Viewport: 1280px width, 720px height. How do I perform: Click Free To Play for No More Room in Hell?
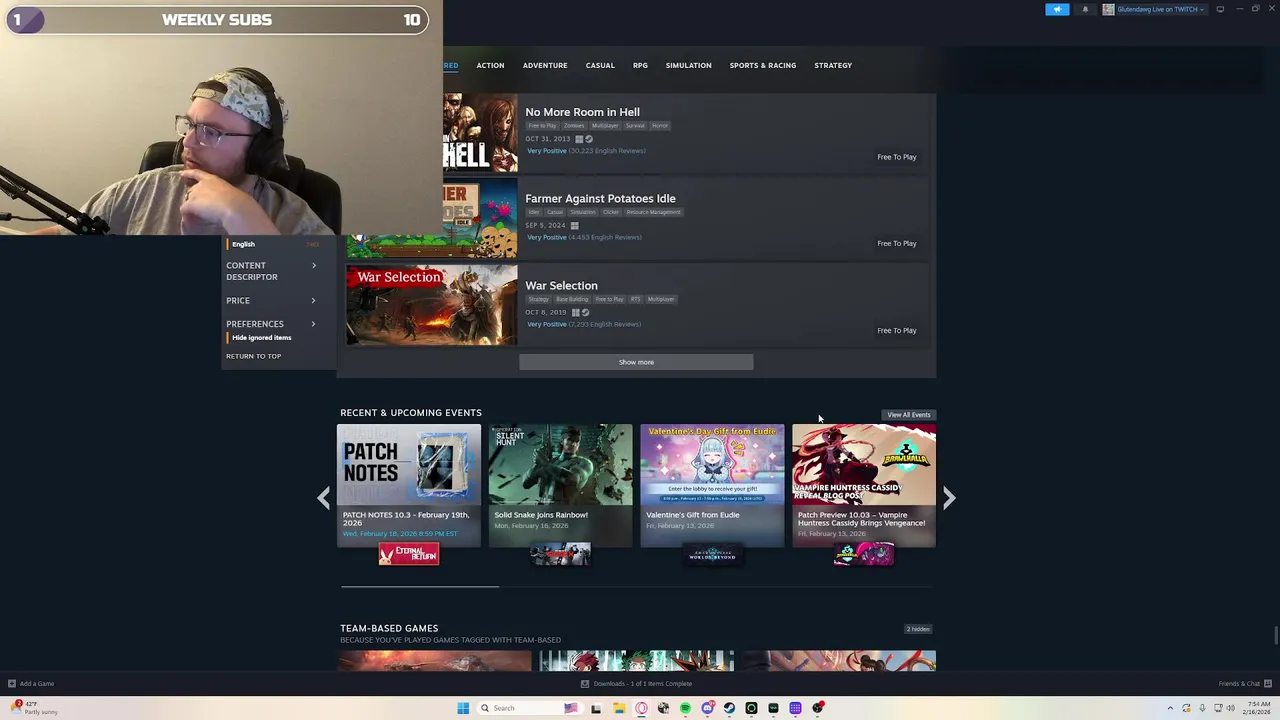[x=896, y=157]
